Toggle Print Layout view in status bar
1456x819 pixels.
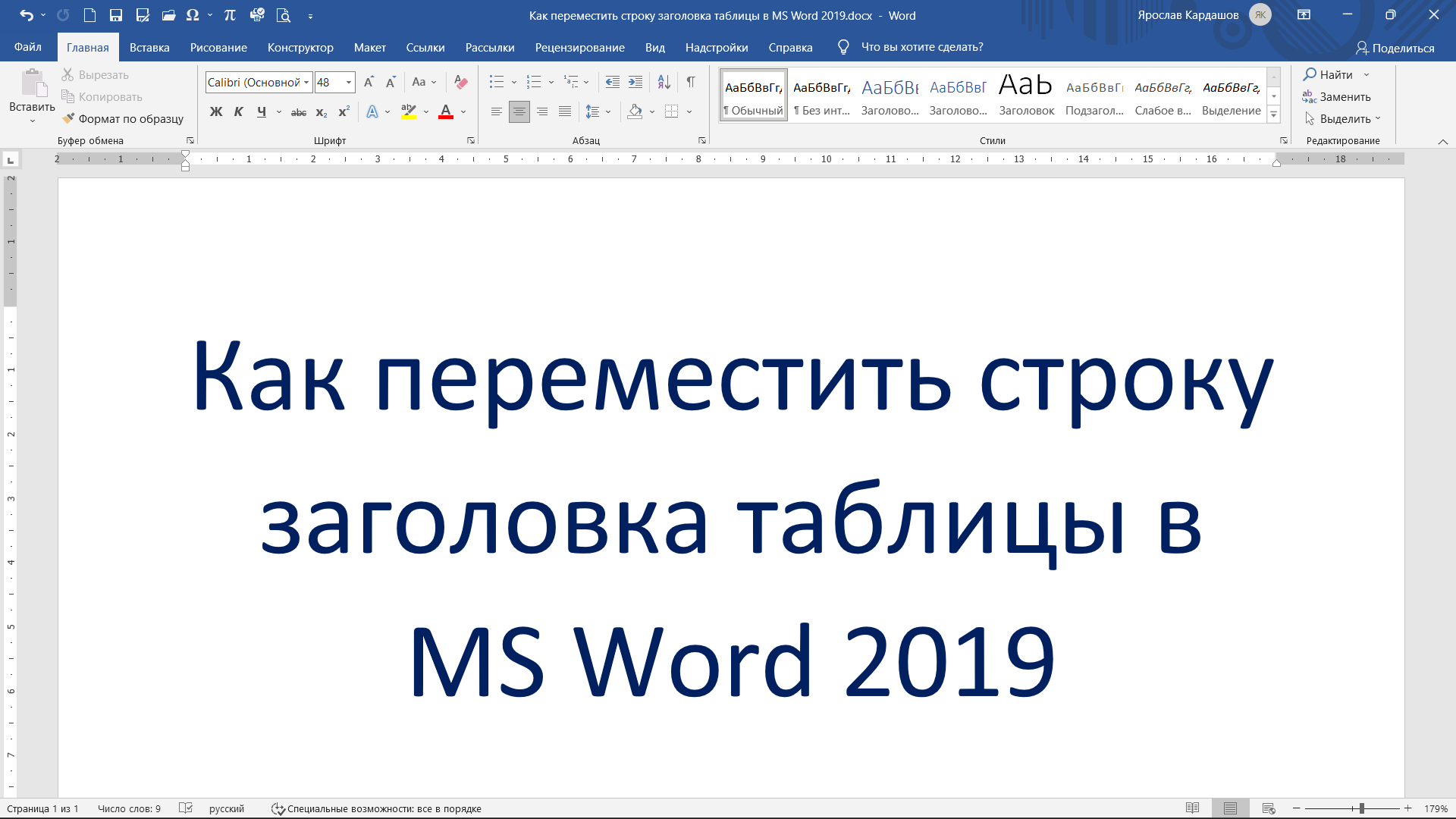click(x=1230, y=808)
